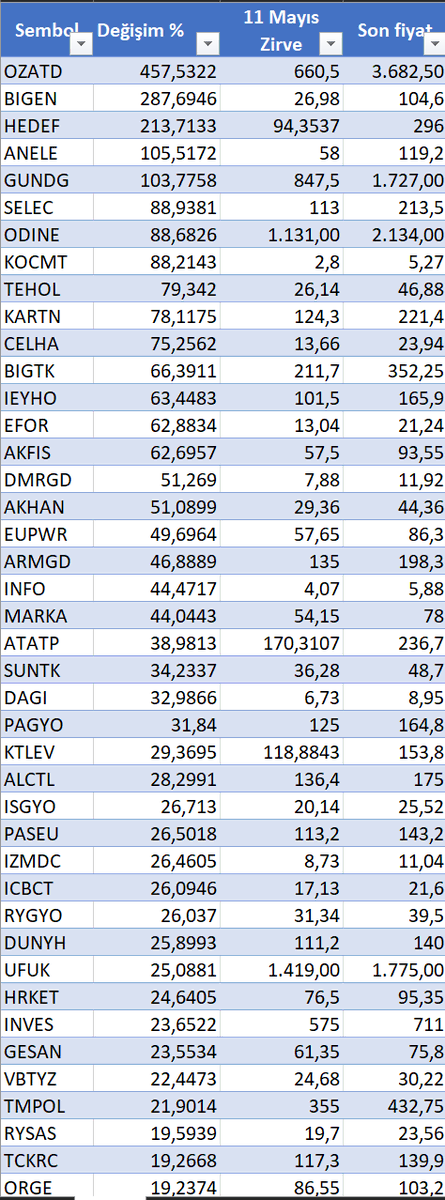Viewport: 445px width, 1200px height.
Task: Select the ARMGD symbol cell
Action: tap(47, 562)
